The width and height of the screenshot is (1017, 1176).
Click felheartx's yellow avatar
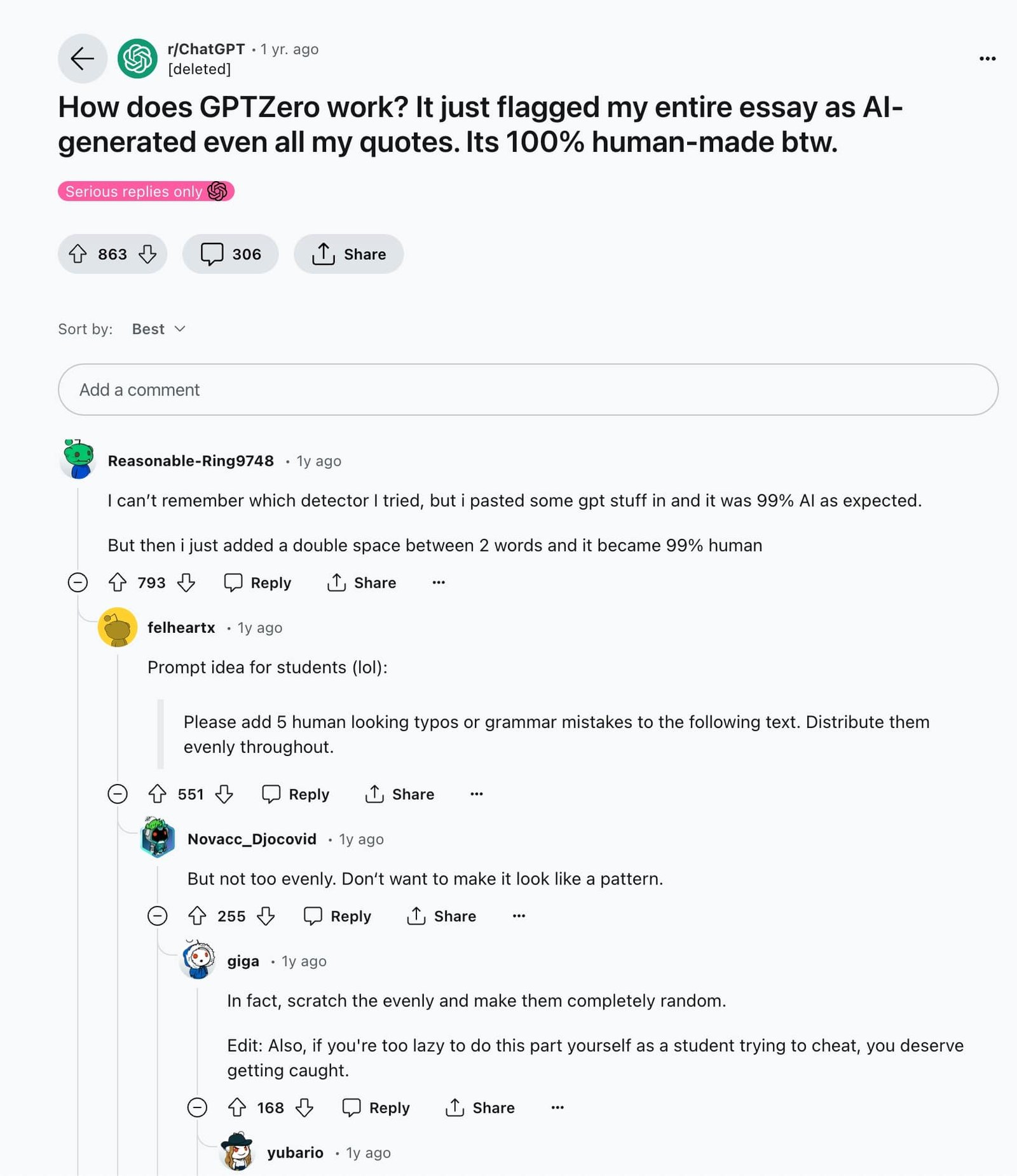118,627
